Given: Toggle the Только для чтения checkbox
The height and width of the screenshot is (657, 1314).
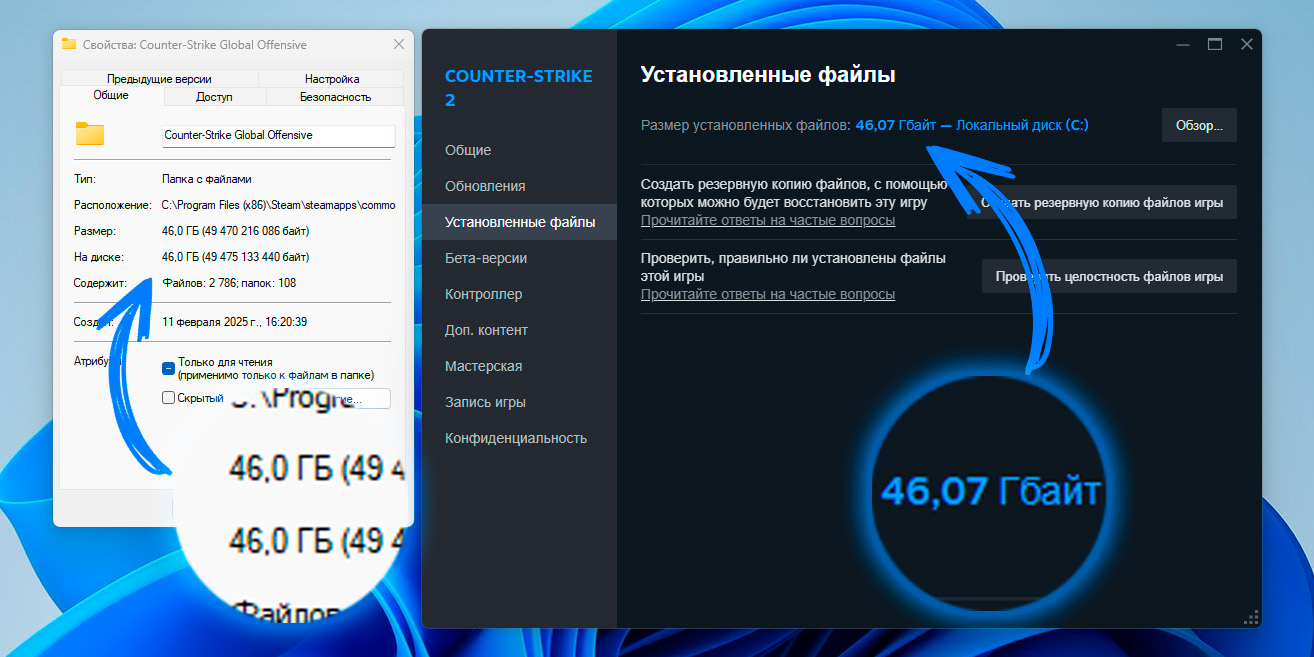Looking at the screenshot, I should 168,368.
